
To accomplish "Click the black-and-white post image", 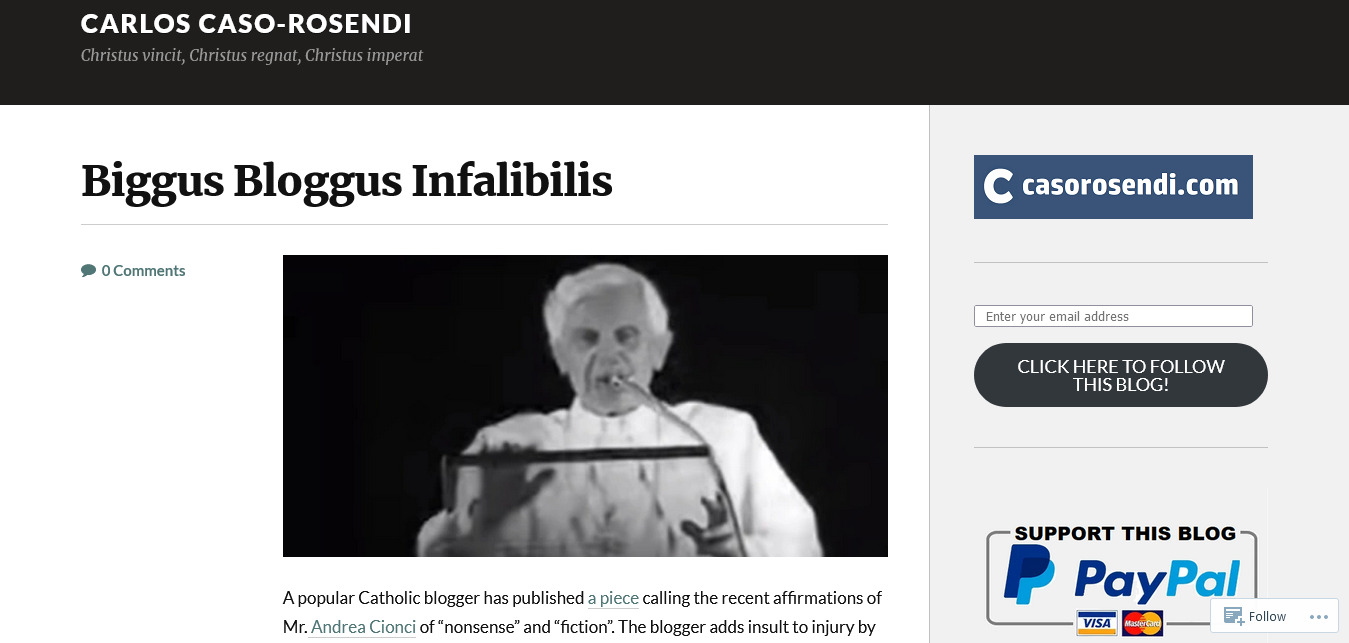I will tap(585, 406).
